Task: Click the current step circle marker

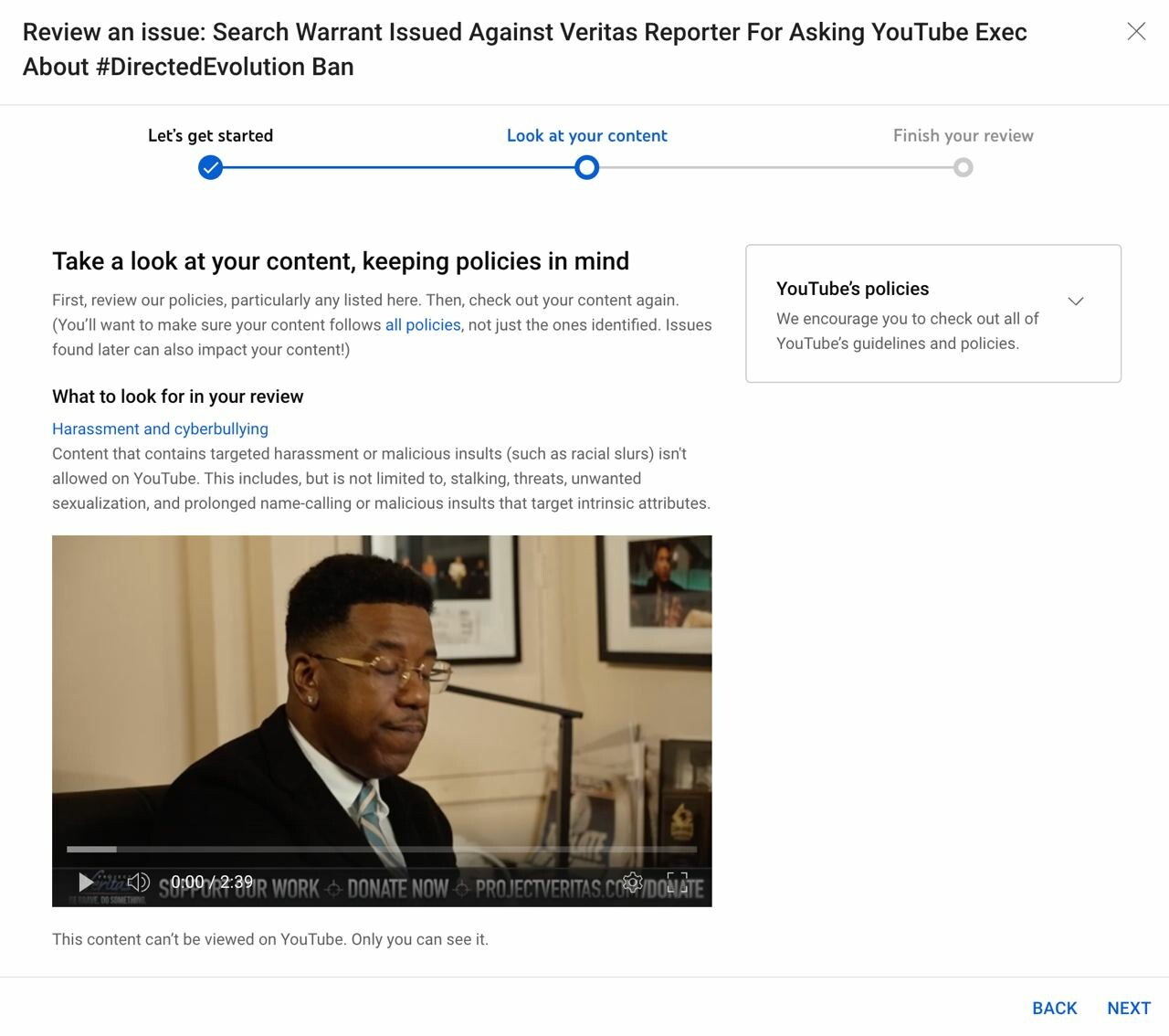Action: click(x=587, y=168)
